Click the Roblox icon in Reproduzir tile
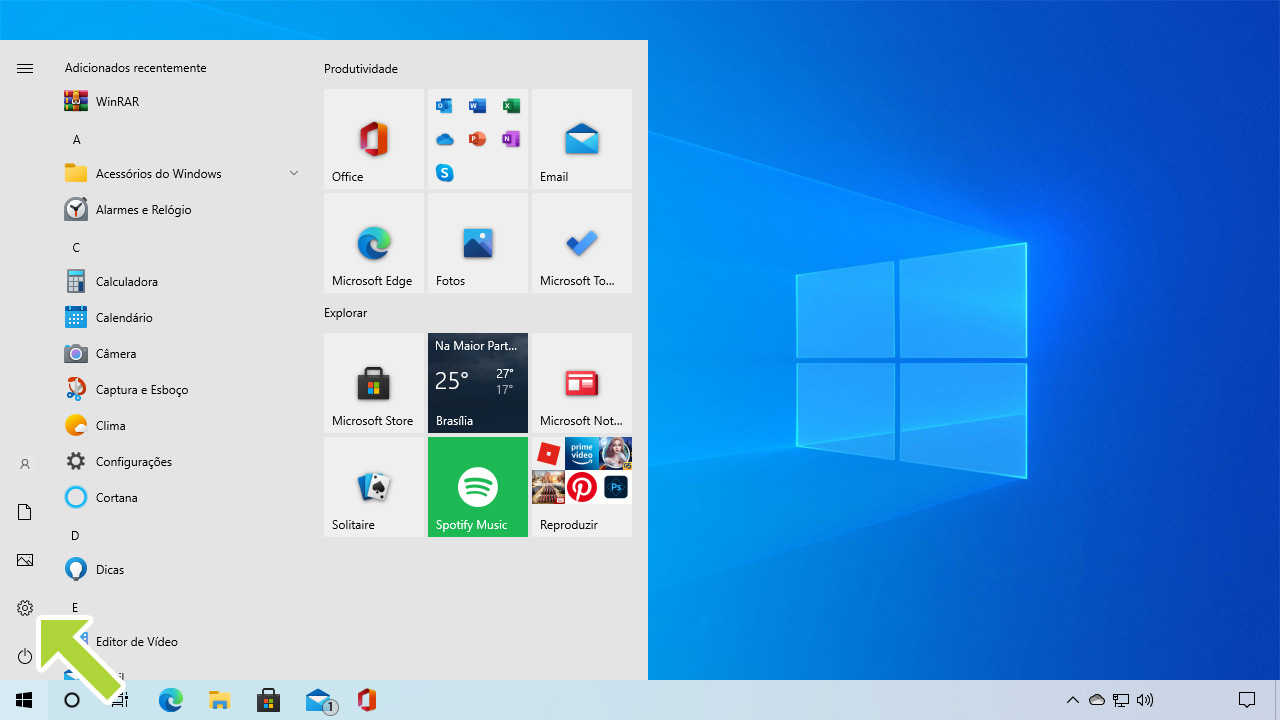This screenshot has width=1280, height=720. pos(548,453)
